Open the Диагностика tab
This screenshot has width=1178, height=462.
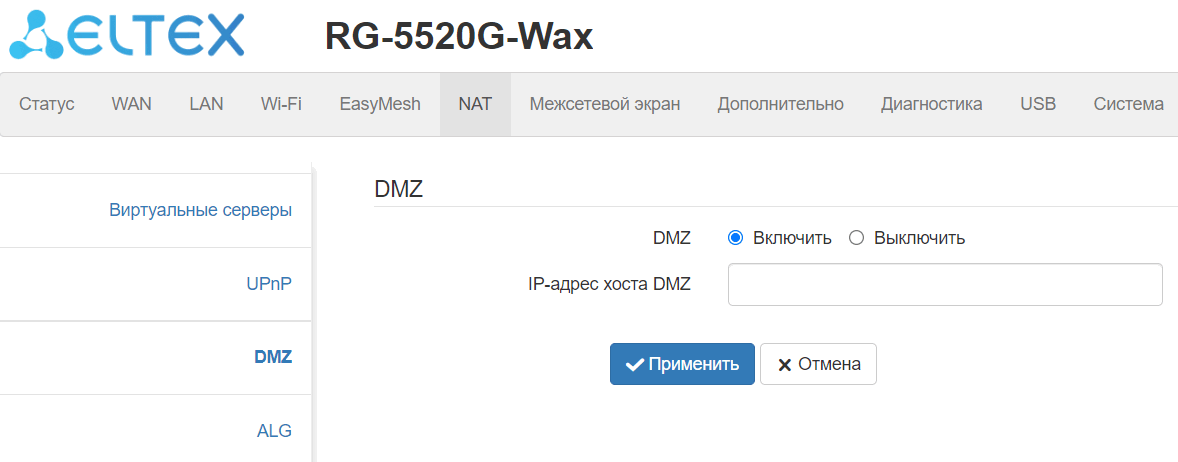(x=931, y=104)
